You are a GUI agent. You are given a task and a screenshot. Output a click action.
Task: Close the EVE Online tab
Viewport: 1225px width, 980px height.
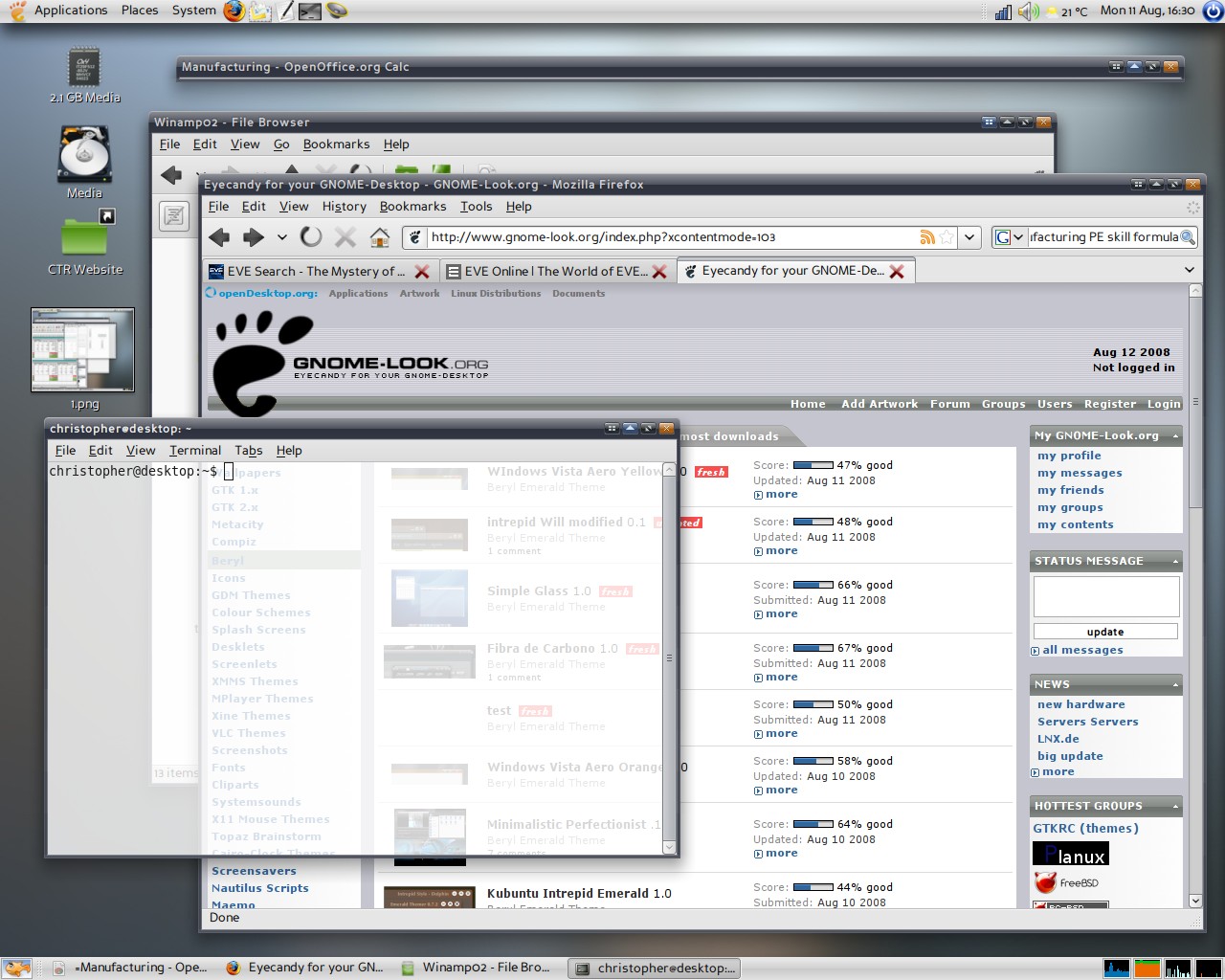point(659,272)
